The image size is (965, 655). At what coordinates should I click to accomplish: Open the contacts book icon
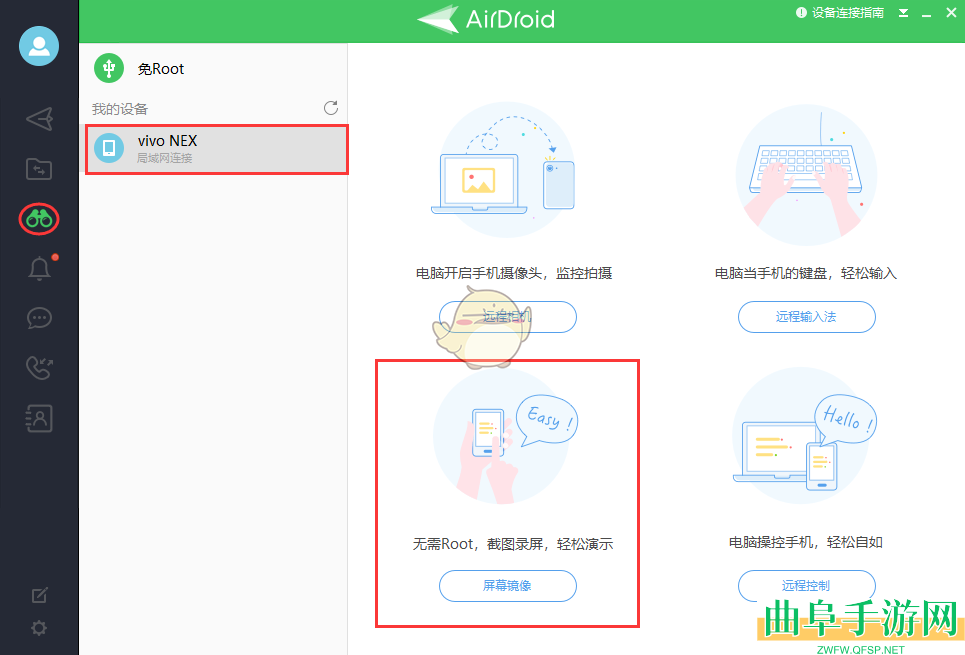39,418
